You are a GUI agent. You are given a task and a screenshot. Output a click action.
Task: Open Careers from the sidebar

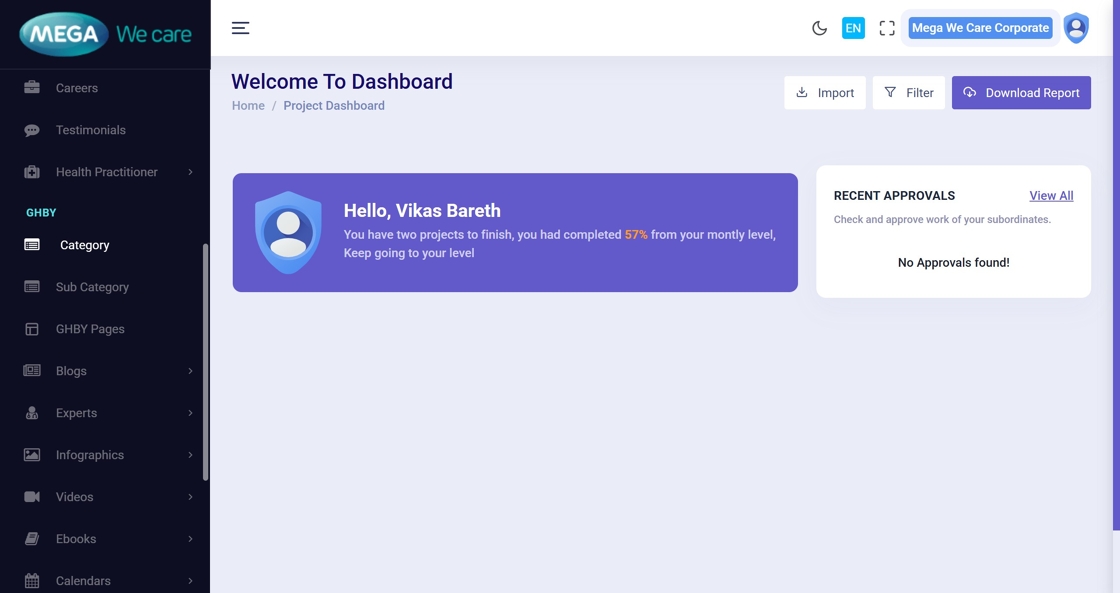pos(77,88)
